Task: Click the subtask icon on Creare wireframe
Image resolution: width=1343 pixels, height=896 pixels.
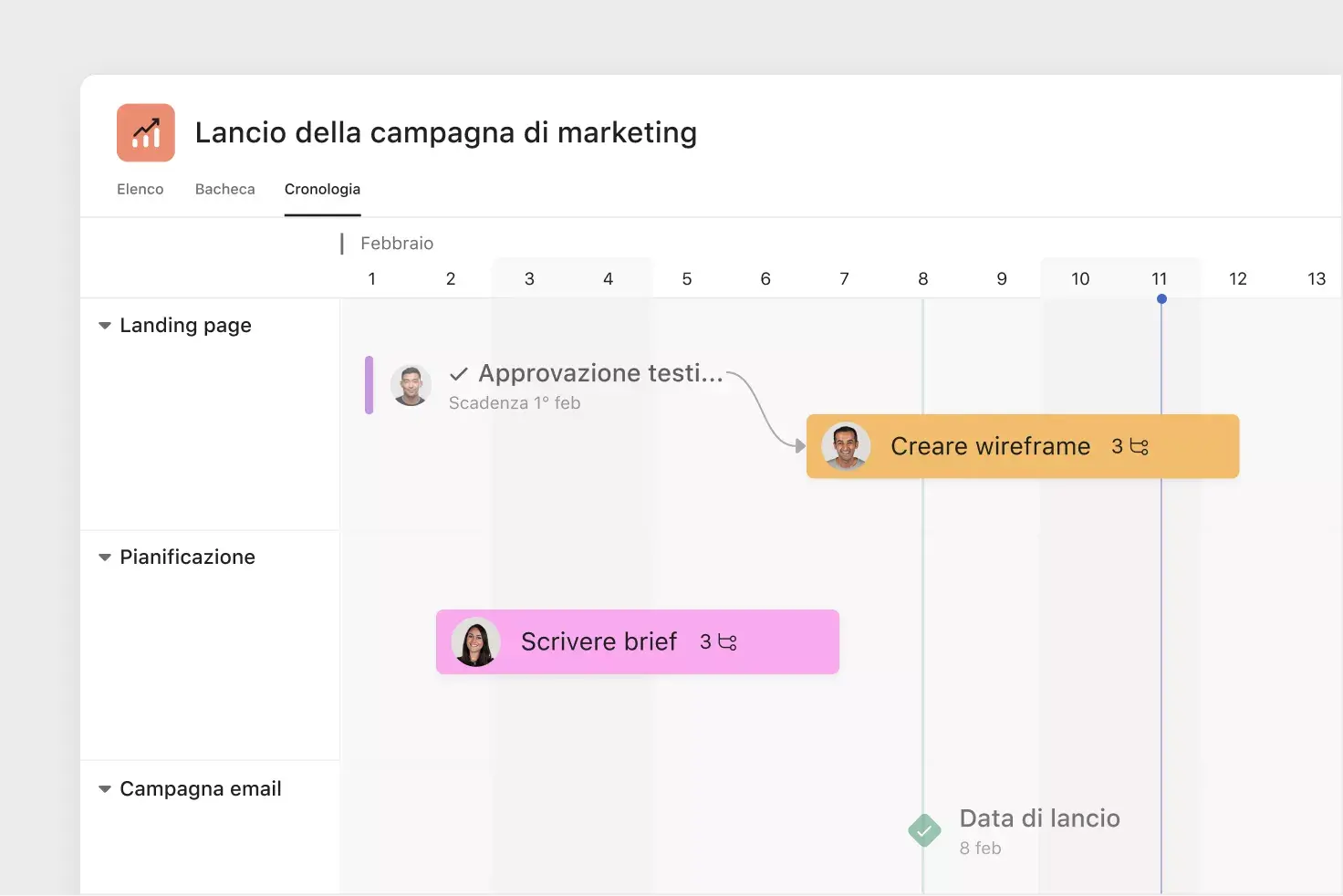Action: 1137,446
